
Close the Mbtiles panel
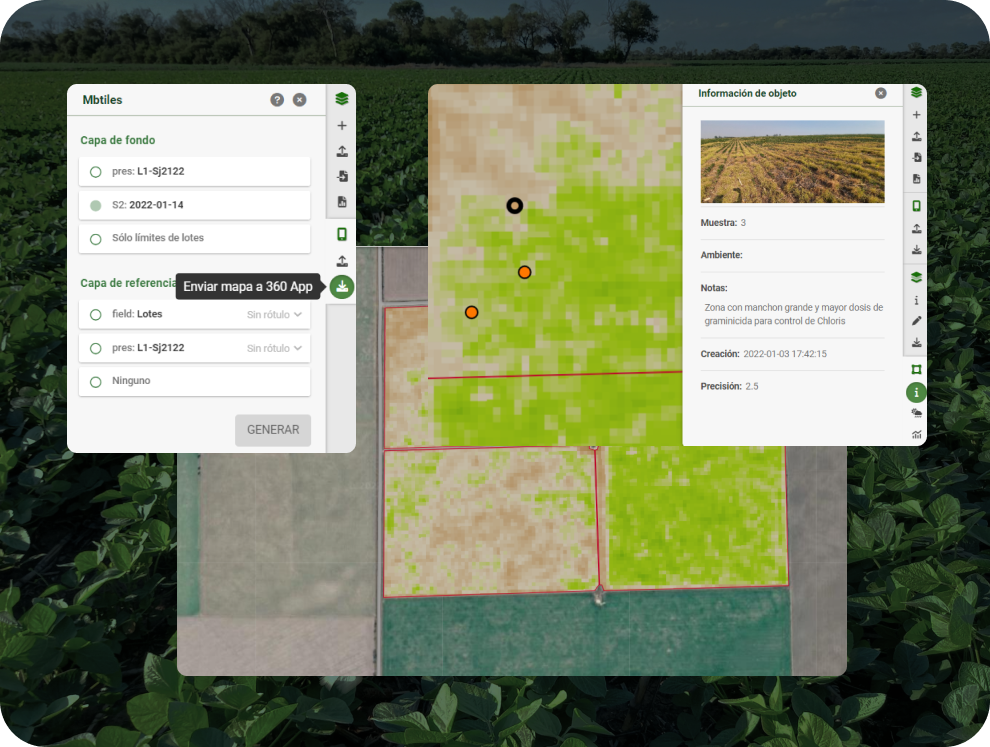pyautogui.click(x=300, y=100)
